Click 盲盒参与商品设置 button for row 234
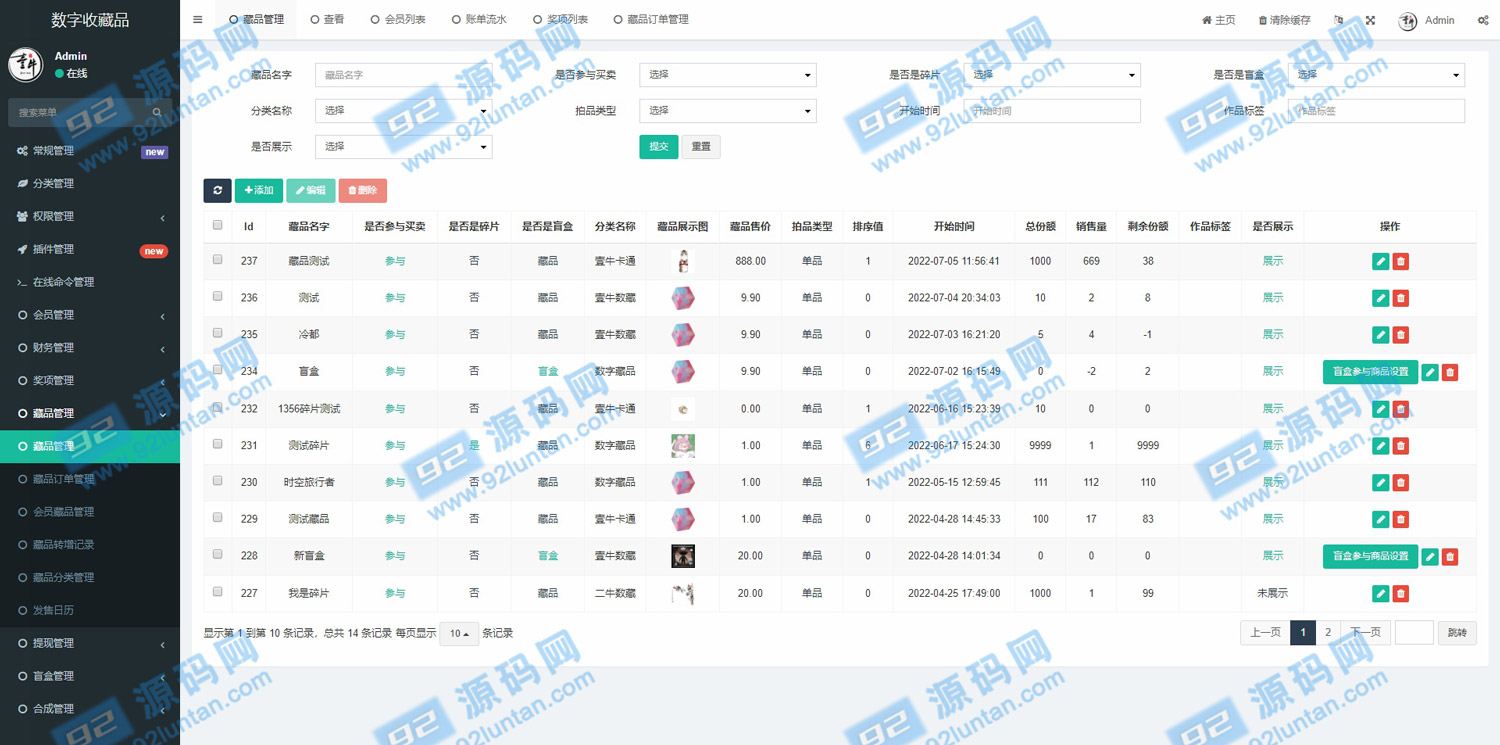1500x745 pixels. [x=1369, y=372]
